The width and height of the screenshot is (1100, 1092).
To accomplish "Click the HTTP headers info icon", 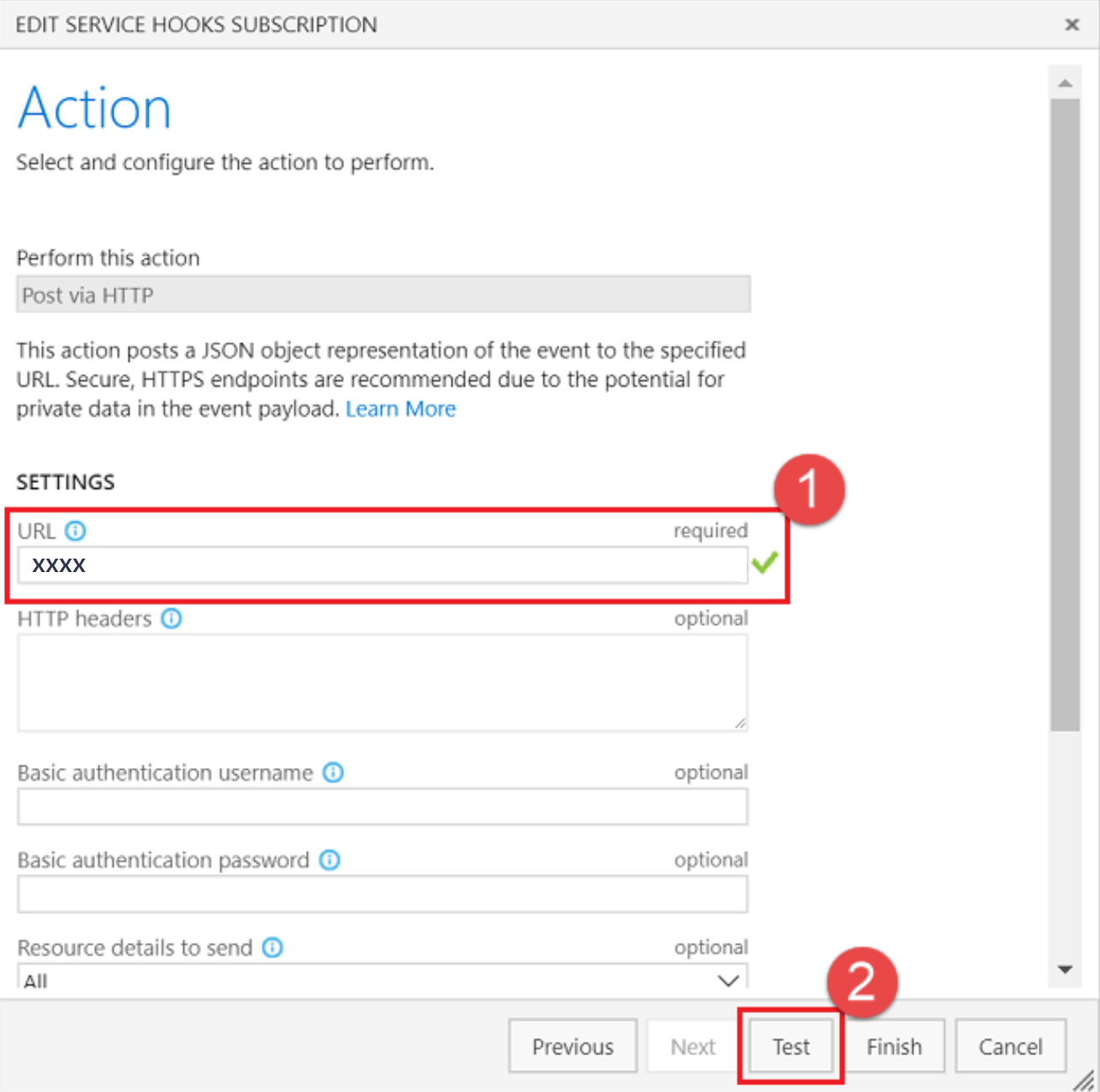I will coord(172,618).
